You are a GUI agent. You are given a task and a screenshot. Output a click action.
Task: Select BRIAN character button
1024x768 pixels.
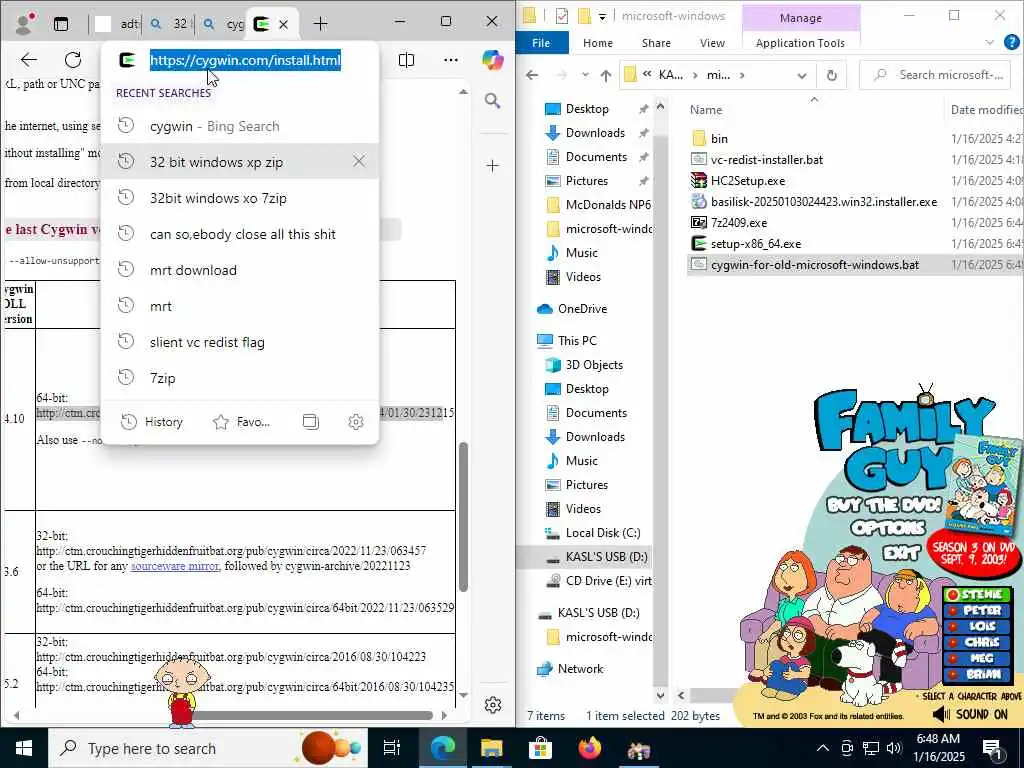pos(978,674)
